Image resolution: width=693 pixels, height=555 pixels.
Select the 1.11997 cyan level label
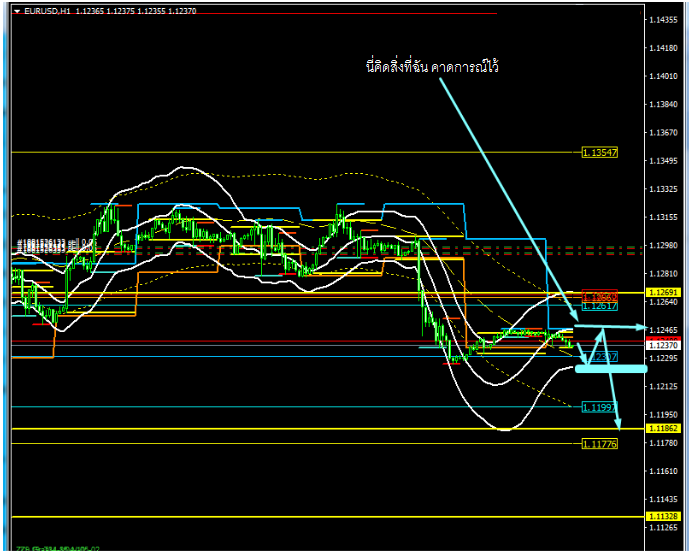[x=599, y=407]
